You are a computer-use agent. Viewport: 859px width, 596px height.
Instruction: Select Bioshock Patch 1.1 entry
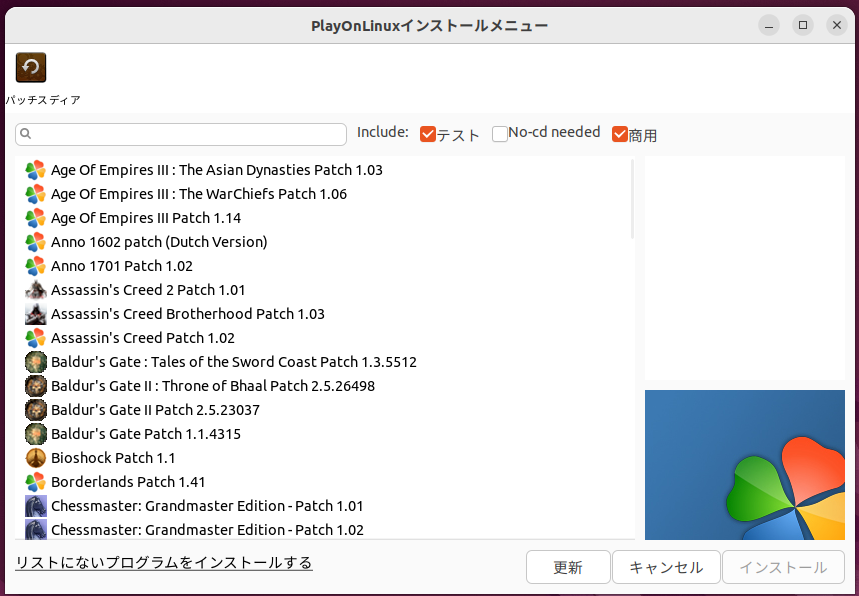(113, 458)
